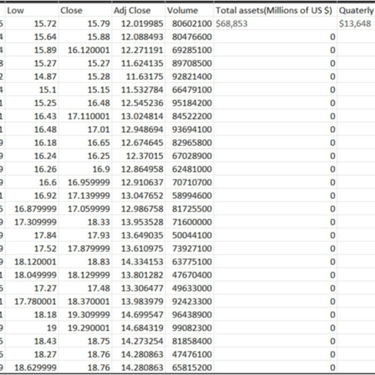The height and width of the screenshot is (375, 375).
Task: Select the Close value 16.959999
Action: coord(89,182)
